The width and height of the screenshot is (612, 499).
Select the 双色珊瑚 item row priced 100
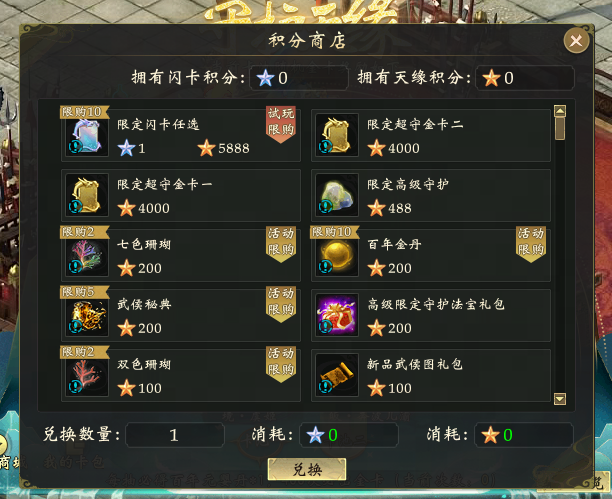(x=181, y=375)
